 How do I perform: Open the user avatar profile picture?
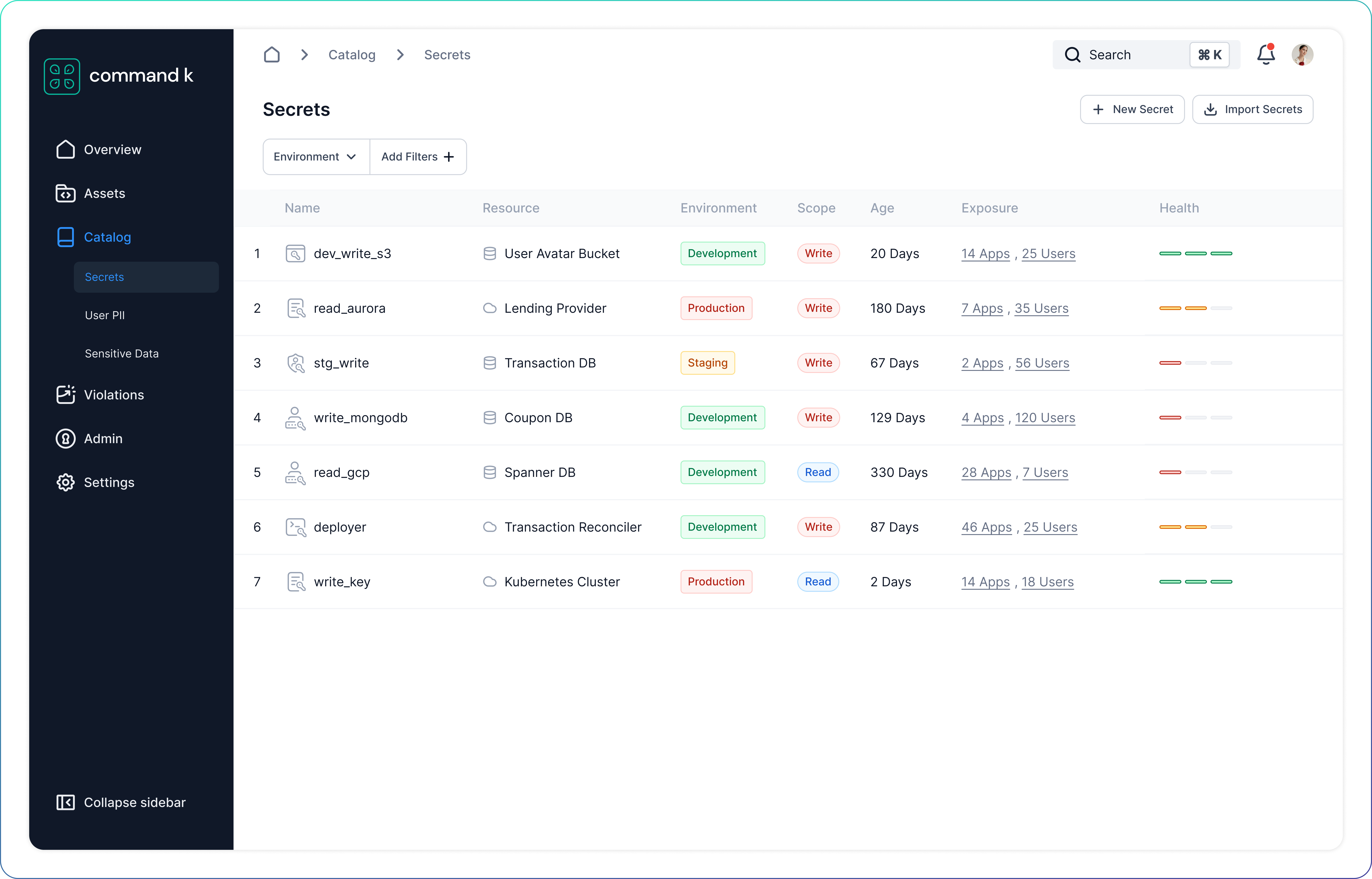coord(1302,55)
